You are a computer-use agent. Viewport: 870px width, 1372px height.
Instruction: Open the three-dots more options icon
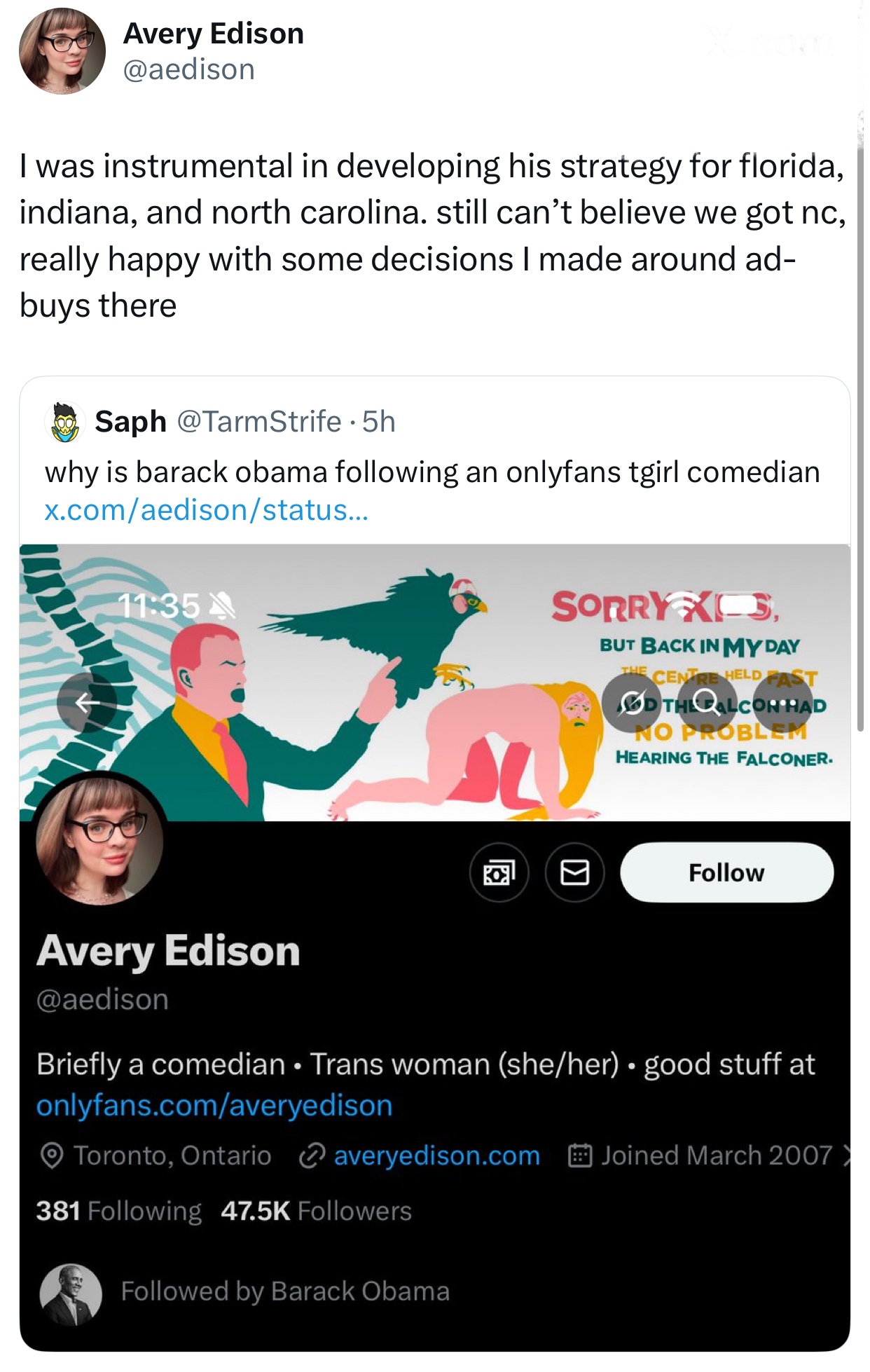tap(783, 701)
